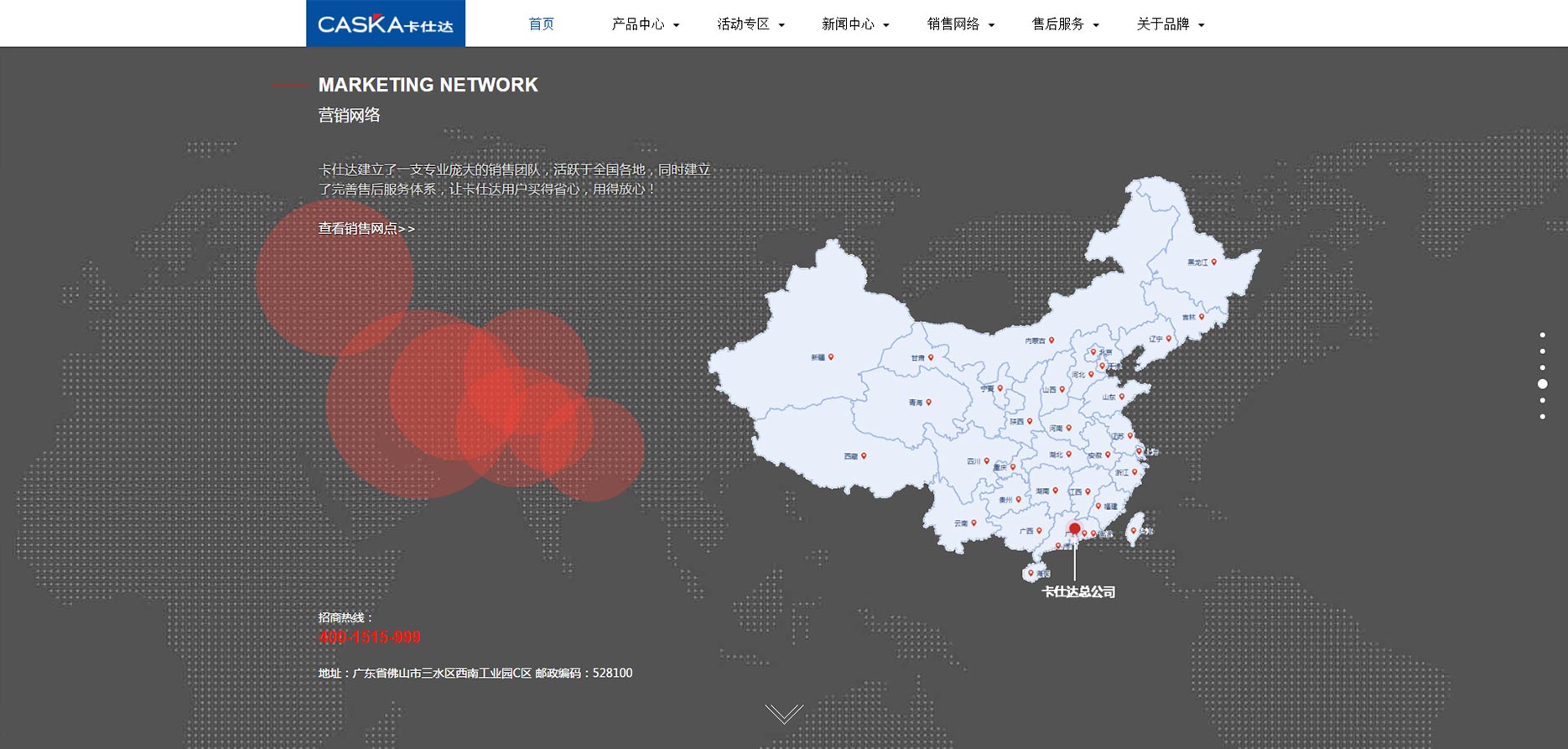Click the 重庆 map pin
This screenshot has width=1568, height=749.
[1013, 467]
